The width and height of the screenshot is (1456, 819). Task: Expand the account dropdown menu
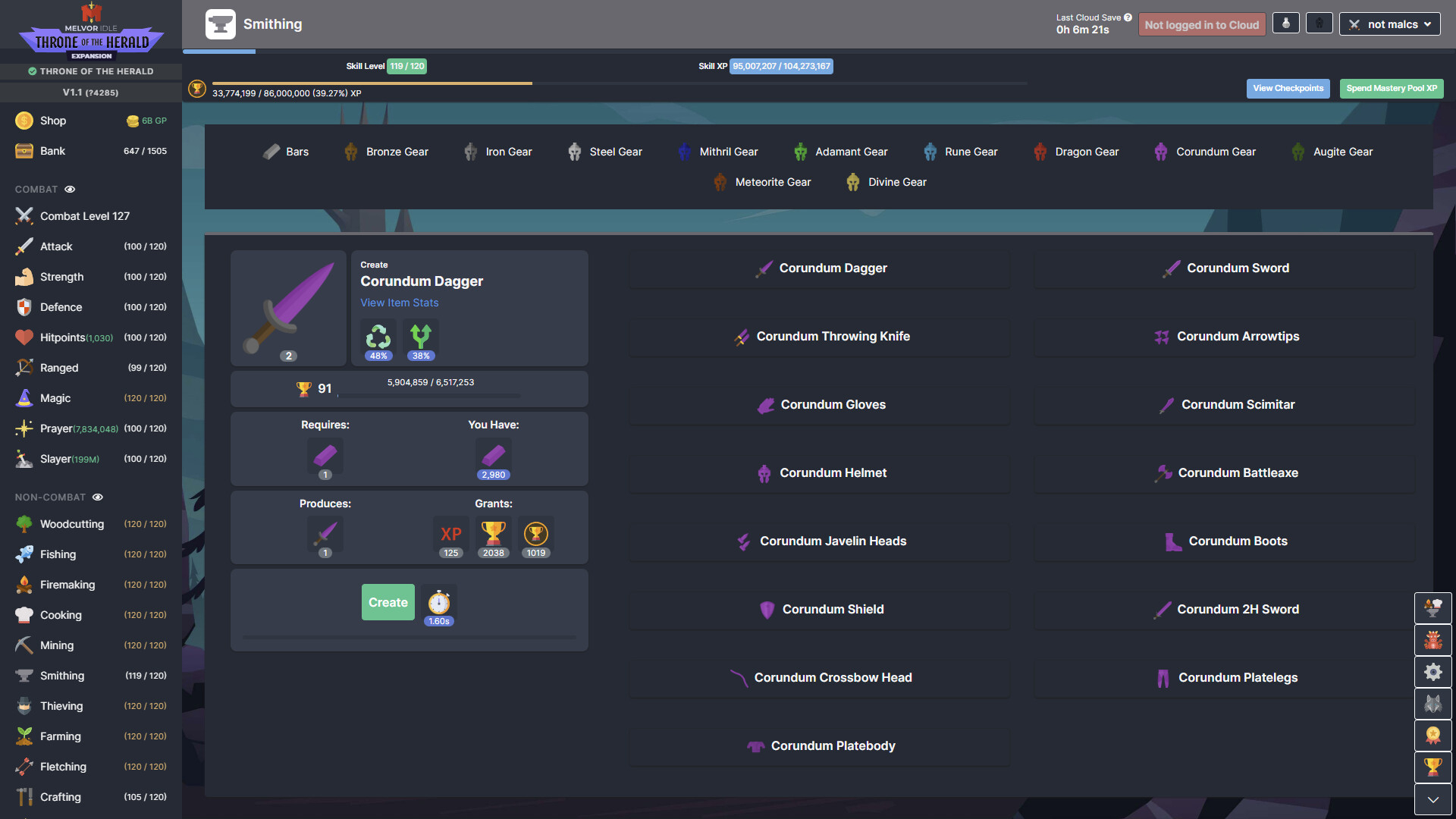coord(1395,23)
